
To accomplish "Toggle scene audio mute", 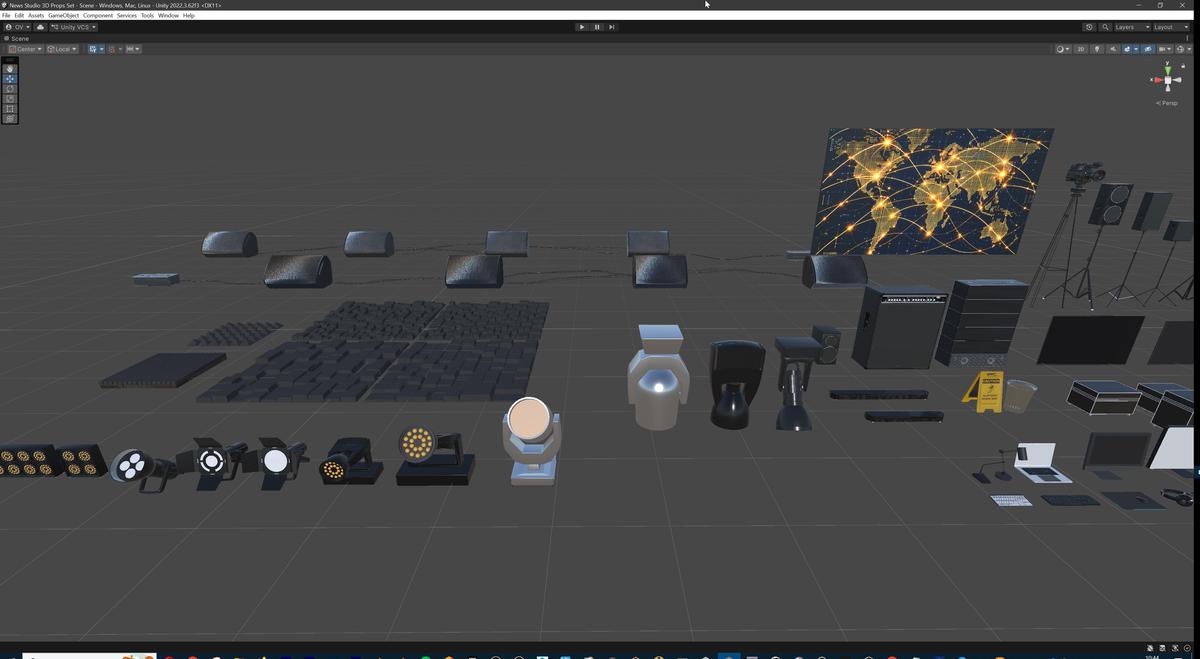I will [1113, 49].
